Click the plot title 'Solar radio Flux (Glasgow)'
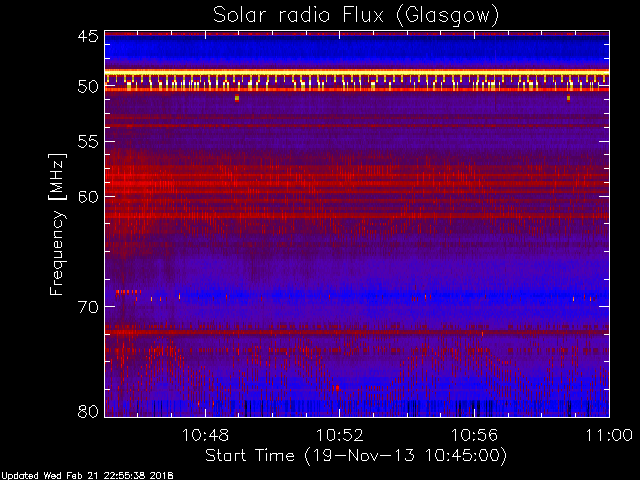The height and width of the screenshot is (480, 640). tap(356, 16)
